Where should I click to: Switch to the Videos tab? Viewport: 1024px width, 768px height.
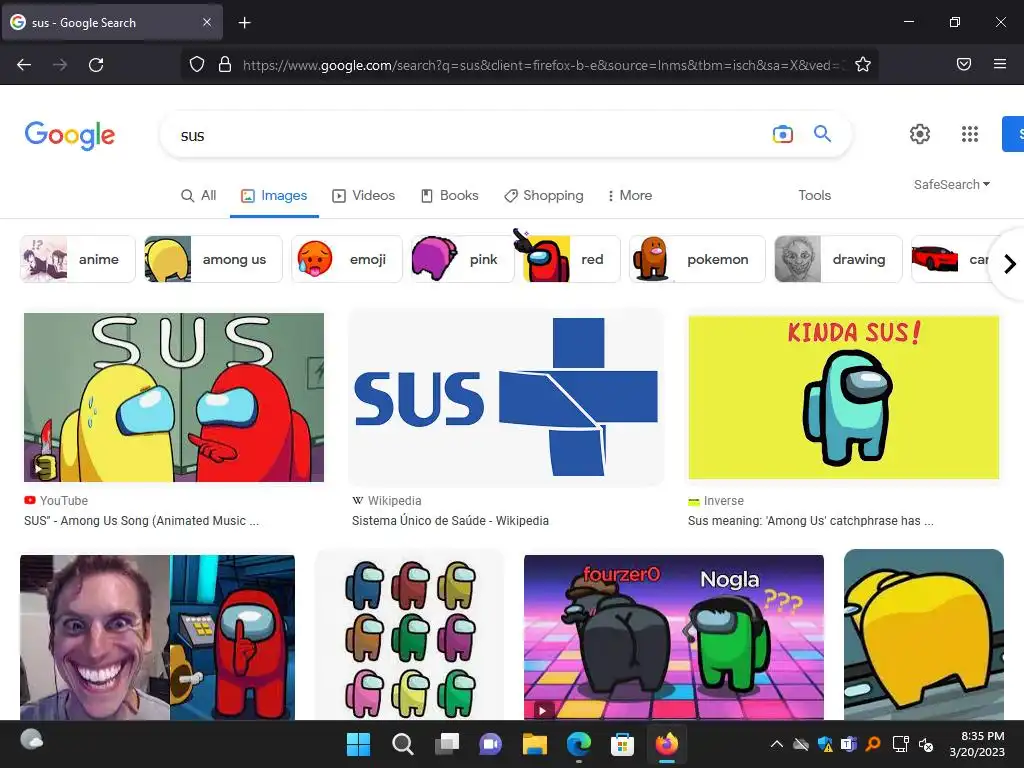click(x=363, y=195)
